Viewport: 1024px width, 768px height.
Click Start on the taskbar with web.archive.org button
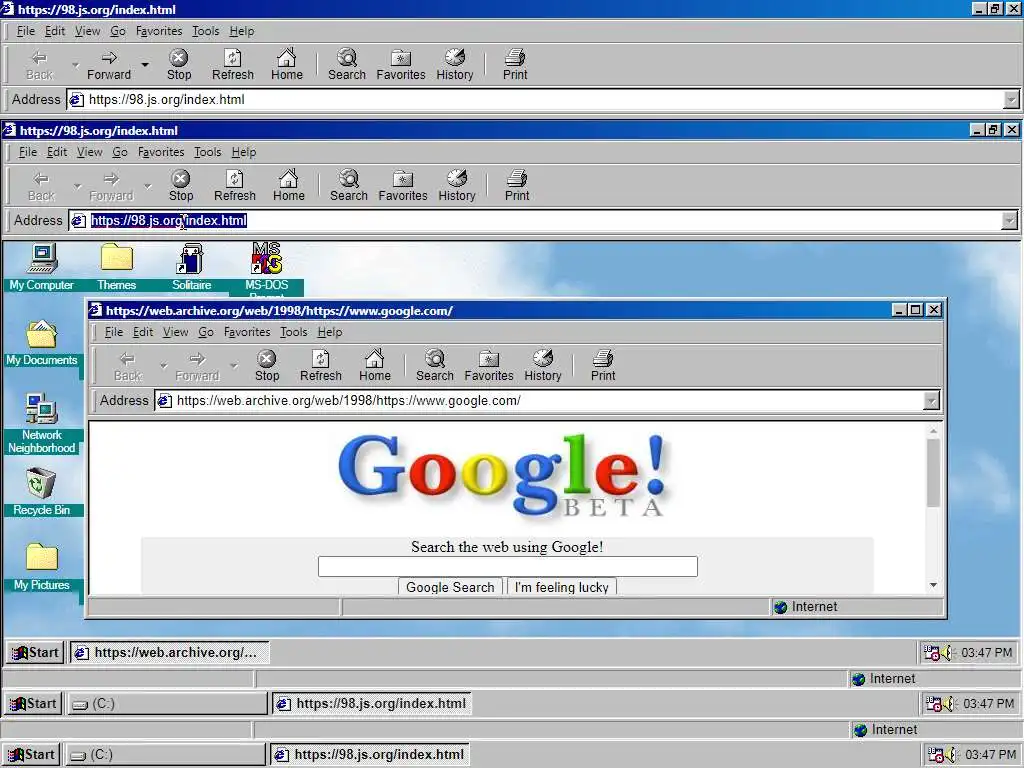pos(35,652)
